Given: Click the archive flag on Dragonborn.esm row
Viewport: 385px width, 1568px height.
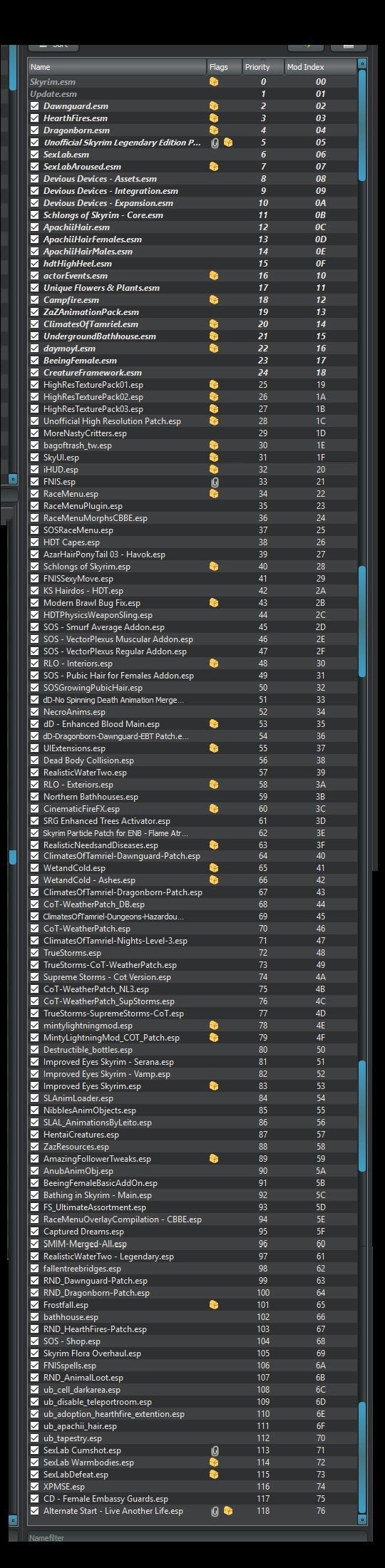Looking at the screenshot, I should point(214,130).
